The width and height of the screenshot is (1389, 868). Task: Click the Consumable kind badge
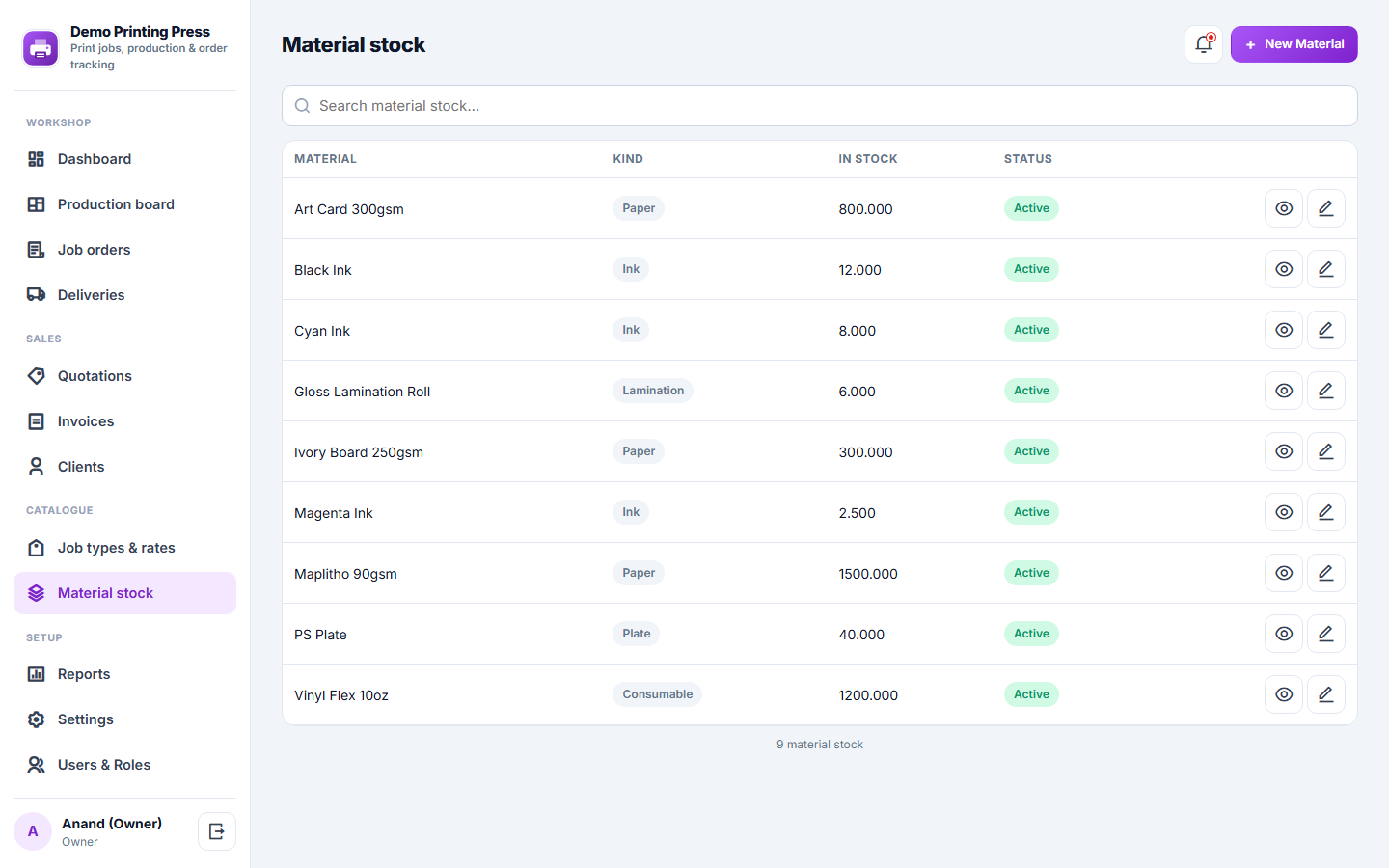click(x=658, y=694)
